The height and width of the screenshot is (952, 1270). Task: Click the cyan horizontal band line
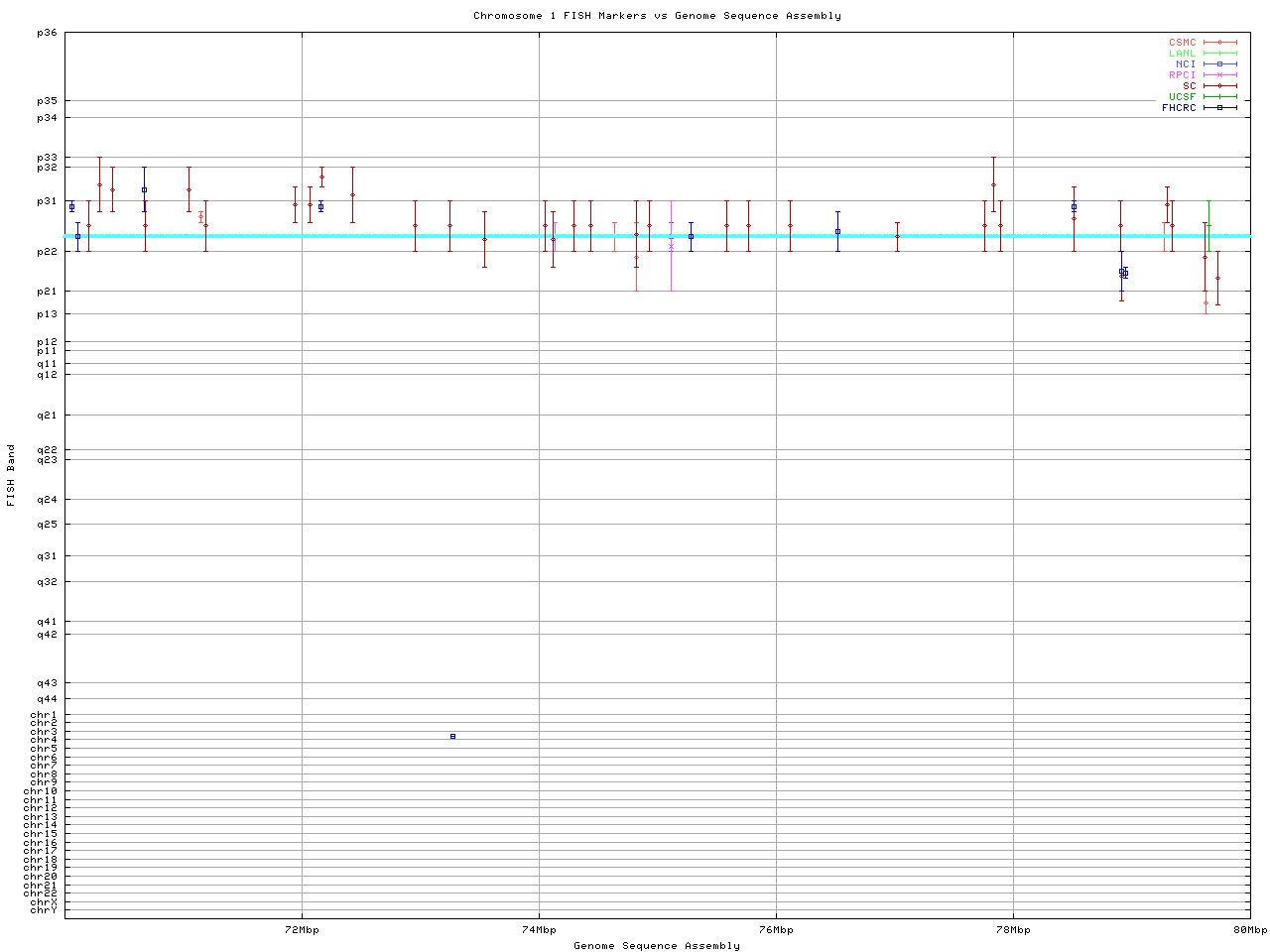click(397, 236)
